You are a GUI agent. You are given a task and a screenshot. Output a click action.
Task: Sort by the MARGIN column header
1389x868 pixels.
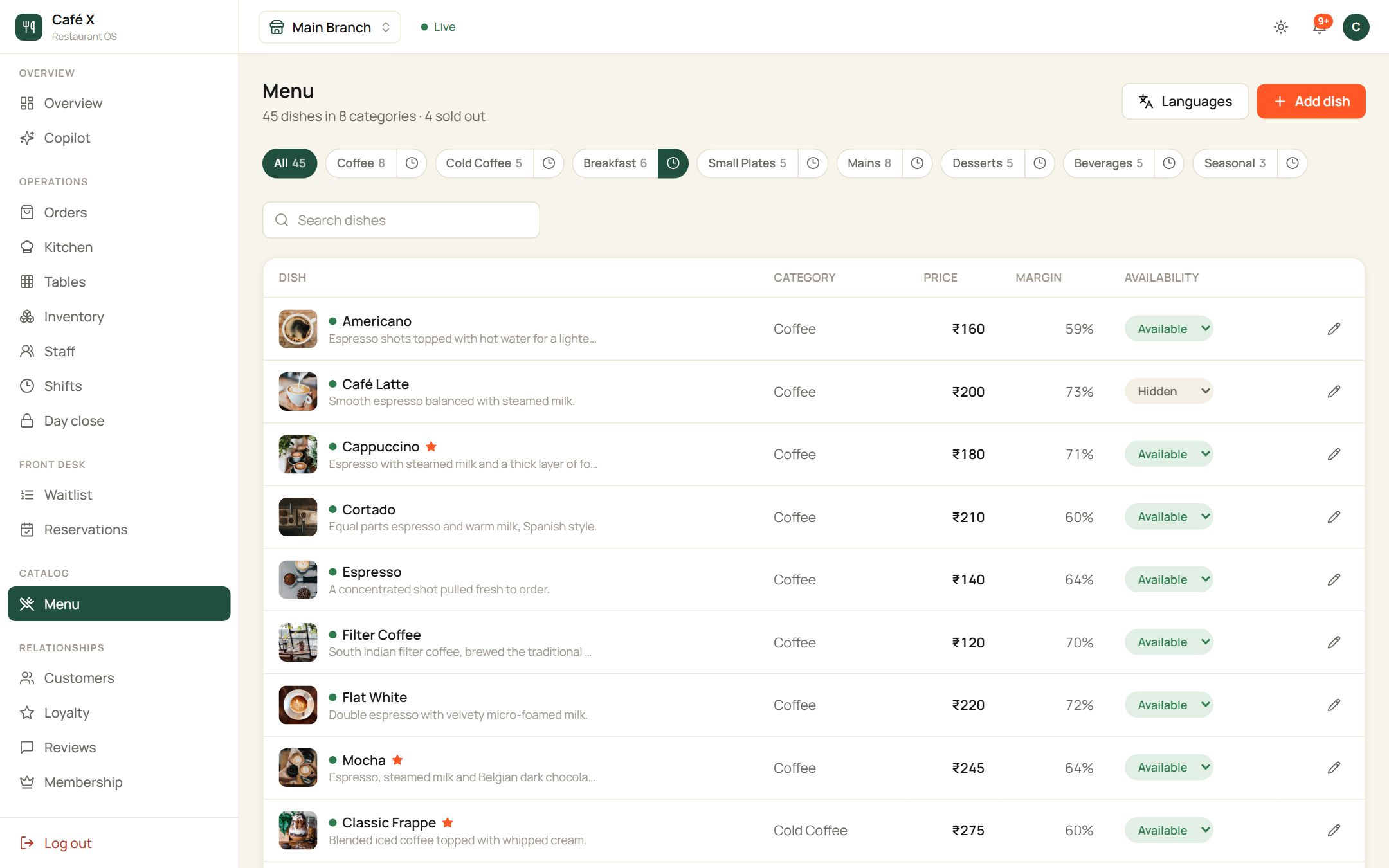1038,278
